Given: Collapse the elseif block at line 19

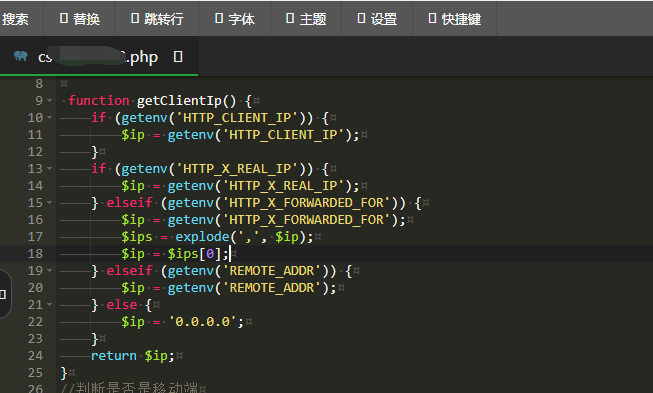Looking at the screenshot, I should 50,271.
